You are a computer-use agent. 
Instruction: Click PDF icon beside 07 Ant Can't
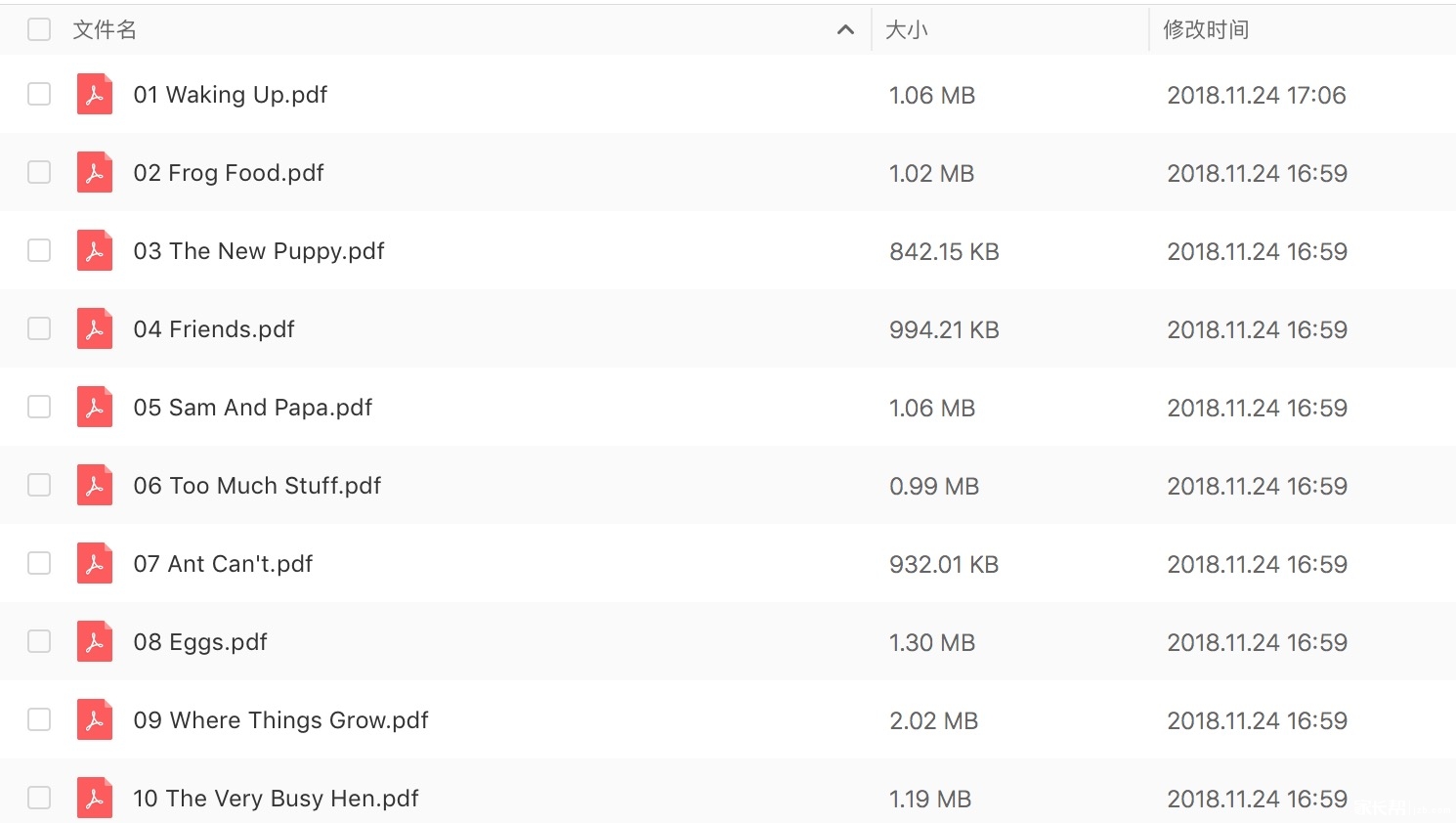point(95,563)
